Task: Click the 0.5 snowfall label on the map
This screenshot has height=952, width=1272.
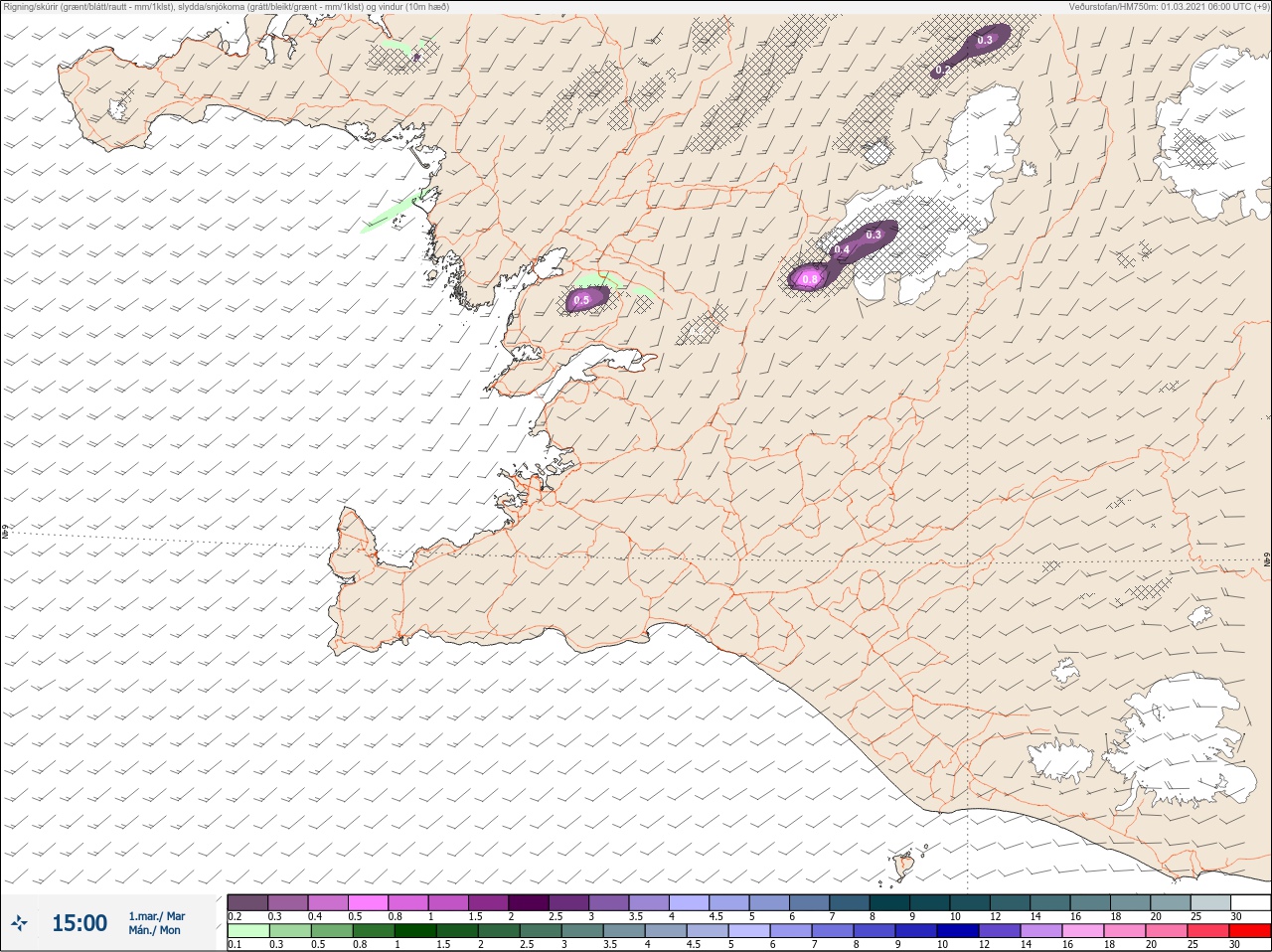Action: click(x=582, y=300)
